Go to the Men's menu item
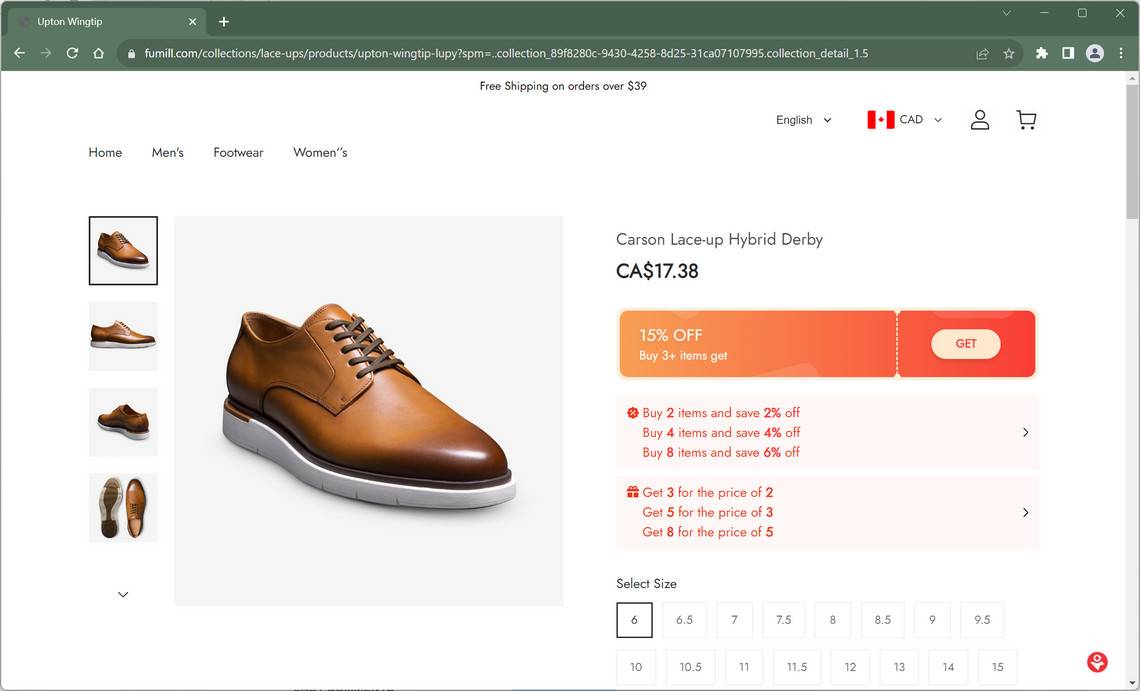1140x691 pixels. (168, 153)
